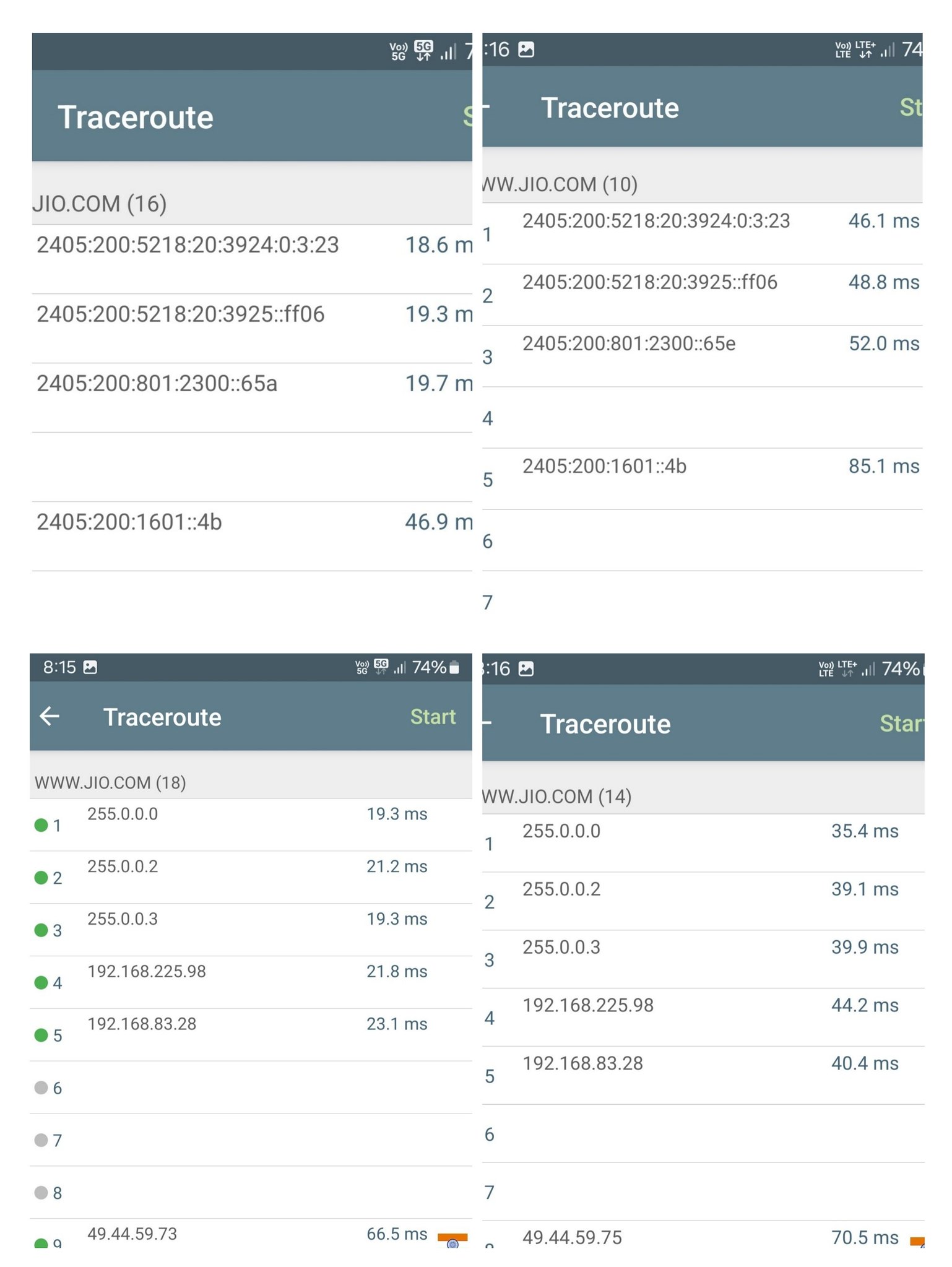Tap the 49.44.59.73 hop address
The width and height of the screenshot is (952, 1267).
pyautogui.click(x=132, y=1234)
